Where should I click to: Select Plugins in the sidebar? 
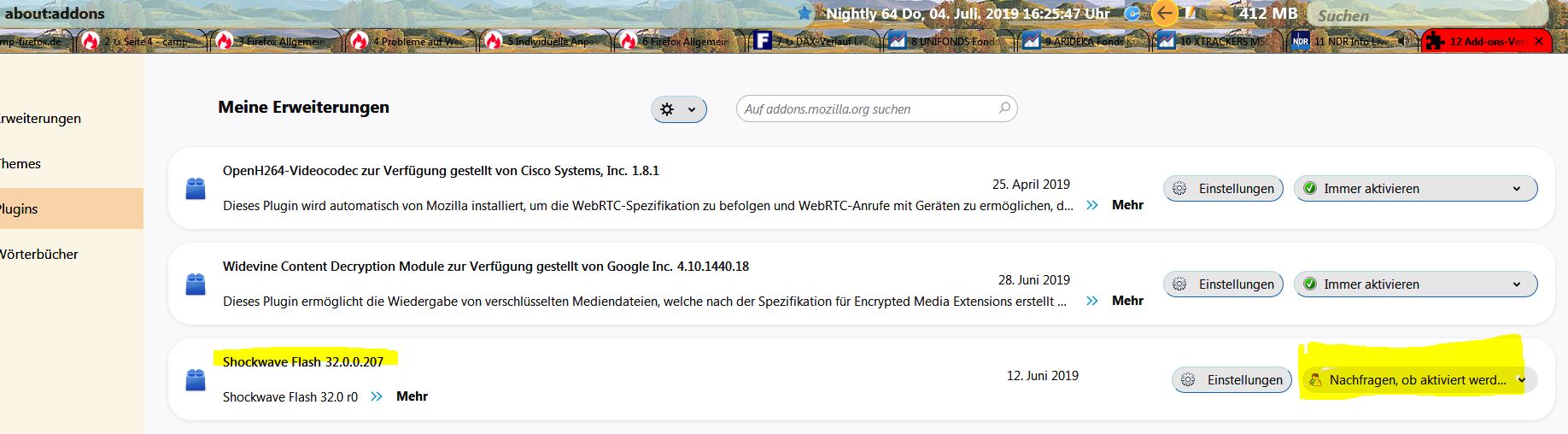pos(72,209)
